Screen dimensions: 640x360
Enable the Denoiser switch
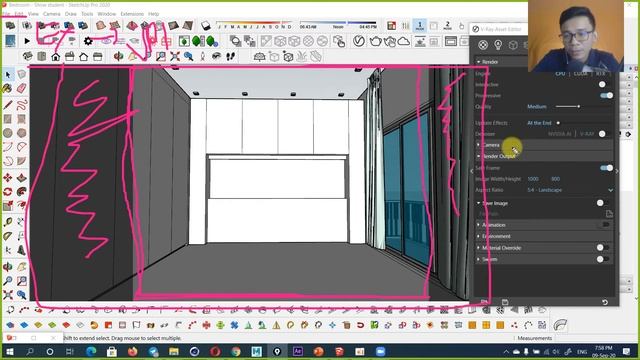tap(604, 134)
